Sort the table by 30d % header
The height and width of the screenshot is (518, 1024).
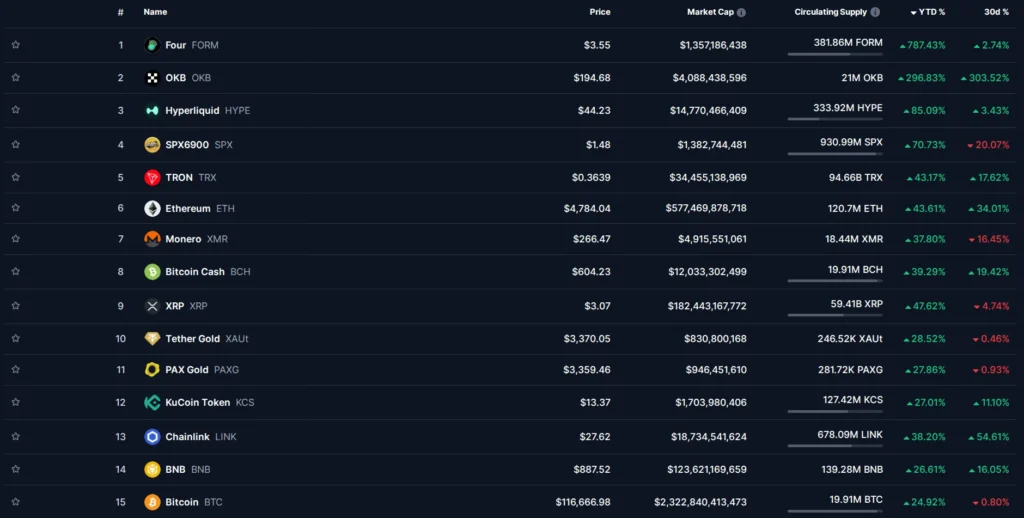996,12
